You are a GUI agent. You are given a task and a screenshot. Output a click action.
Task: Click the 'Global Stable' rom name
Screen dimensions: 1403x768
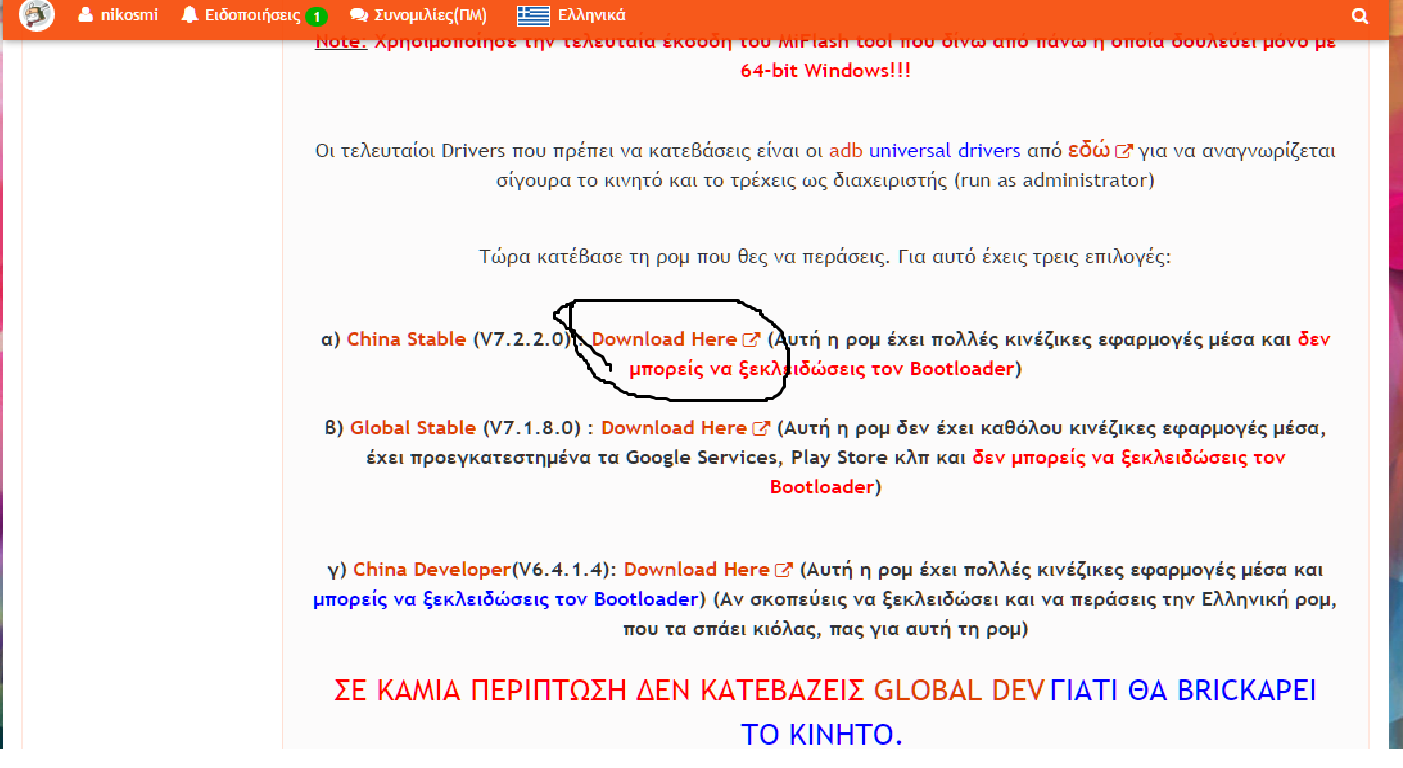(413, 428)
